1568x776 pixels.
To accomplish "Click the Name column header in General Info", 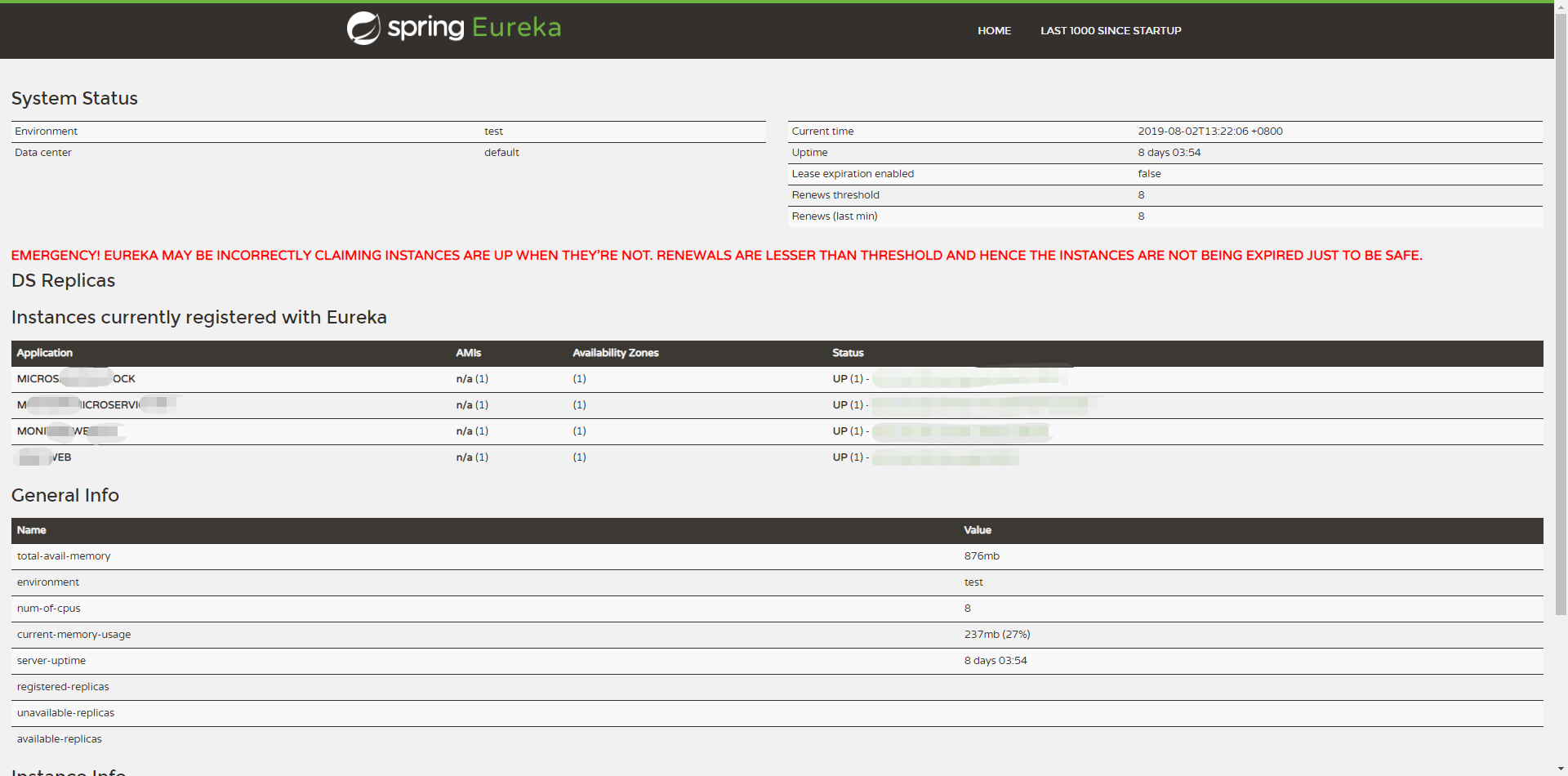I will click(x=33, y=530).
